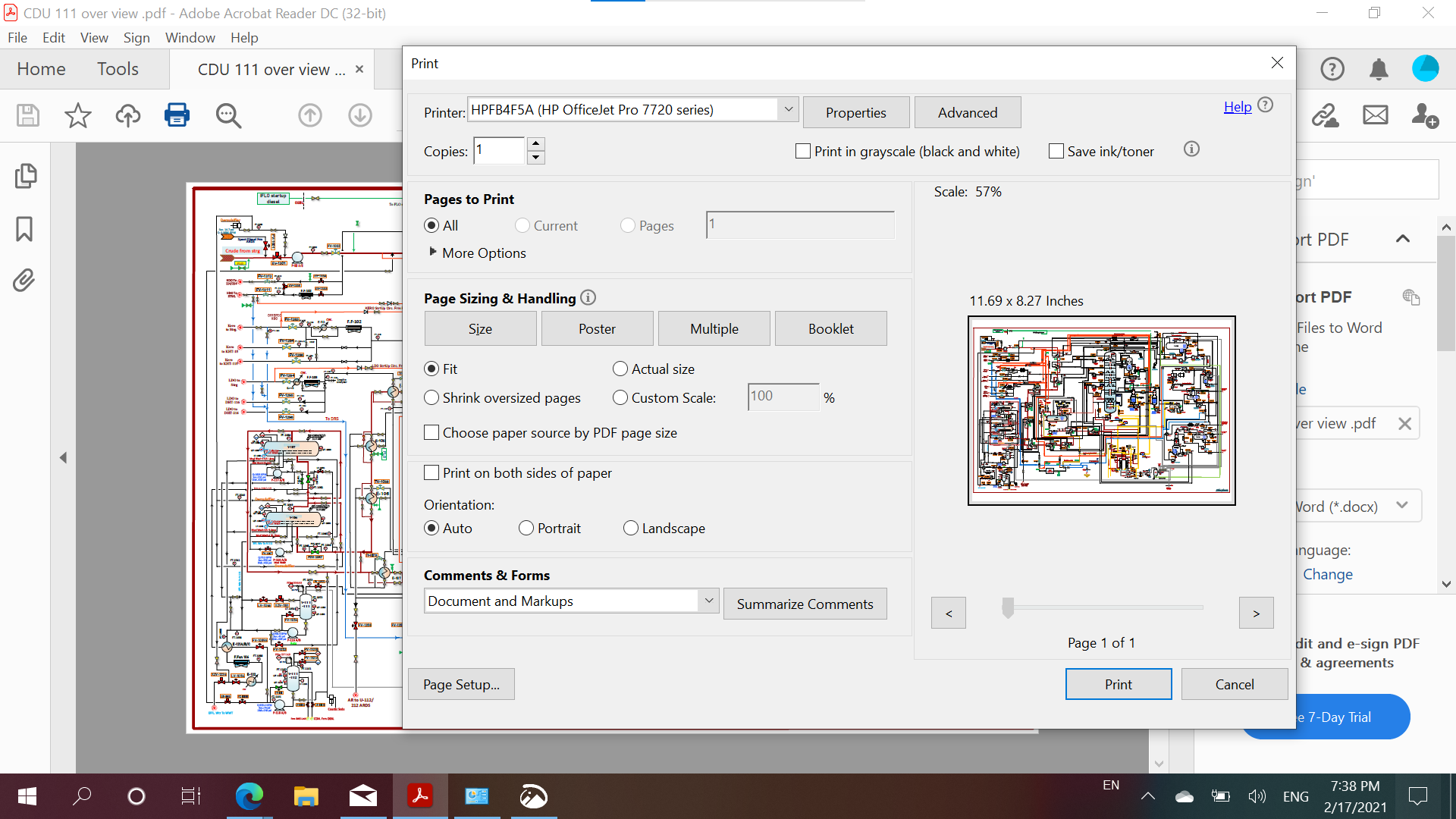Viewport: 1456px width, 819px height.
Task: Switch to the Tools tab
Action: click(118, 69)
